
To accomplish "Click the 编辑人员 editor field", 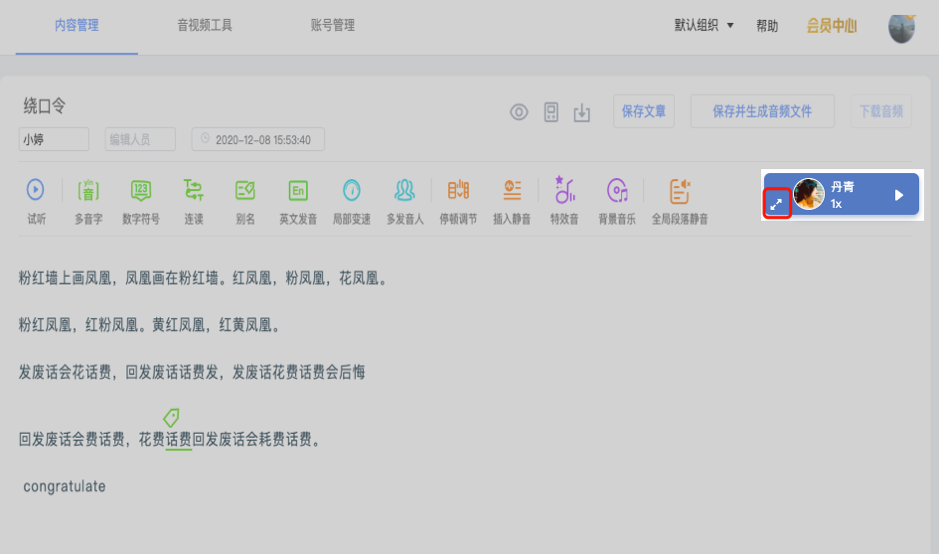I will pyautogui.click(x=140, y=140).
